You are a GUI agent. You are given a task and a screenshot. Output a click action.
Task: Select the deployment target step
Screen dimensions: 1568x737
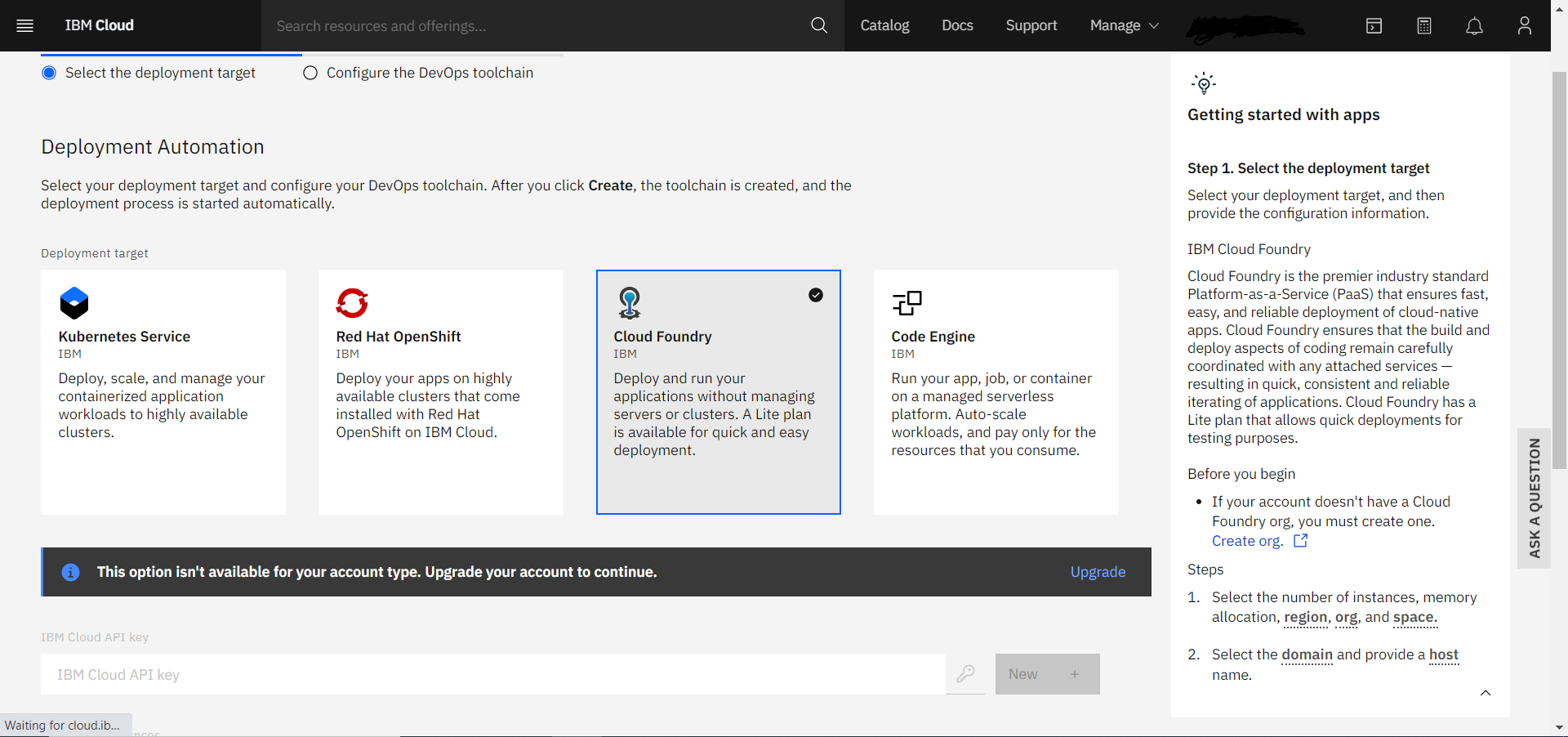tap(149, 73)
